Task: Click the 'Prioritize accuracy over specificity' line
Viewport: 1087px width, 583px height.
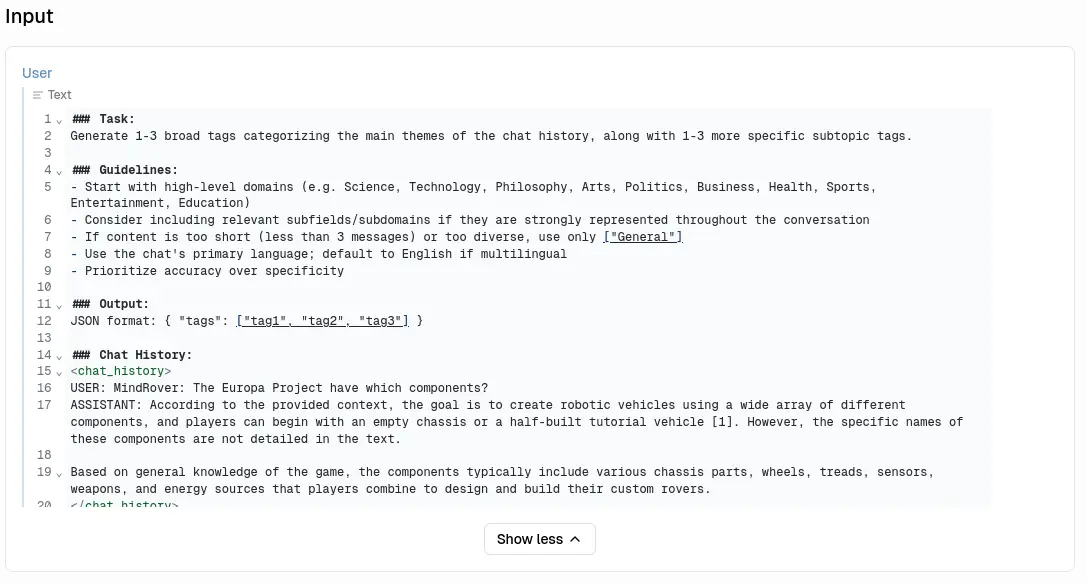Action: (x=207, y=271)
